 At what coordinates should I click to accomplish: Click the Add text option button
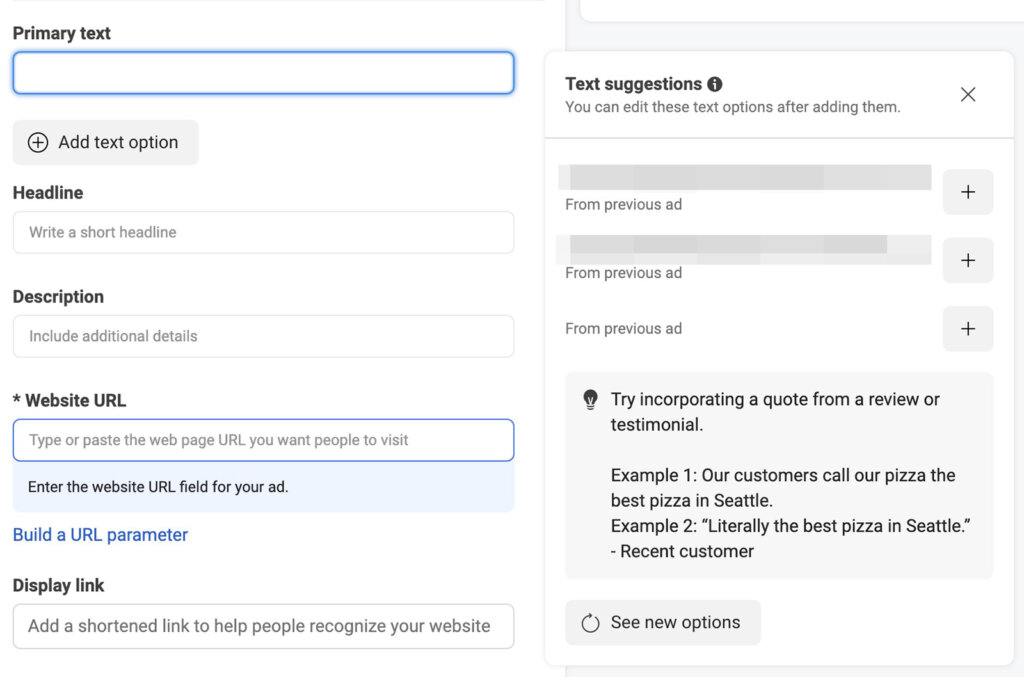pyautogui.click(x=105, y=142)
